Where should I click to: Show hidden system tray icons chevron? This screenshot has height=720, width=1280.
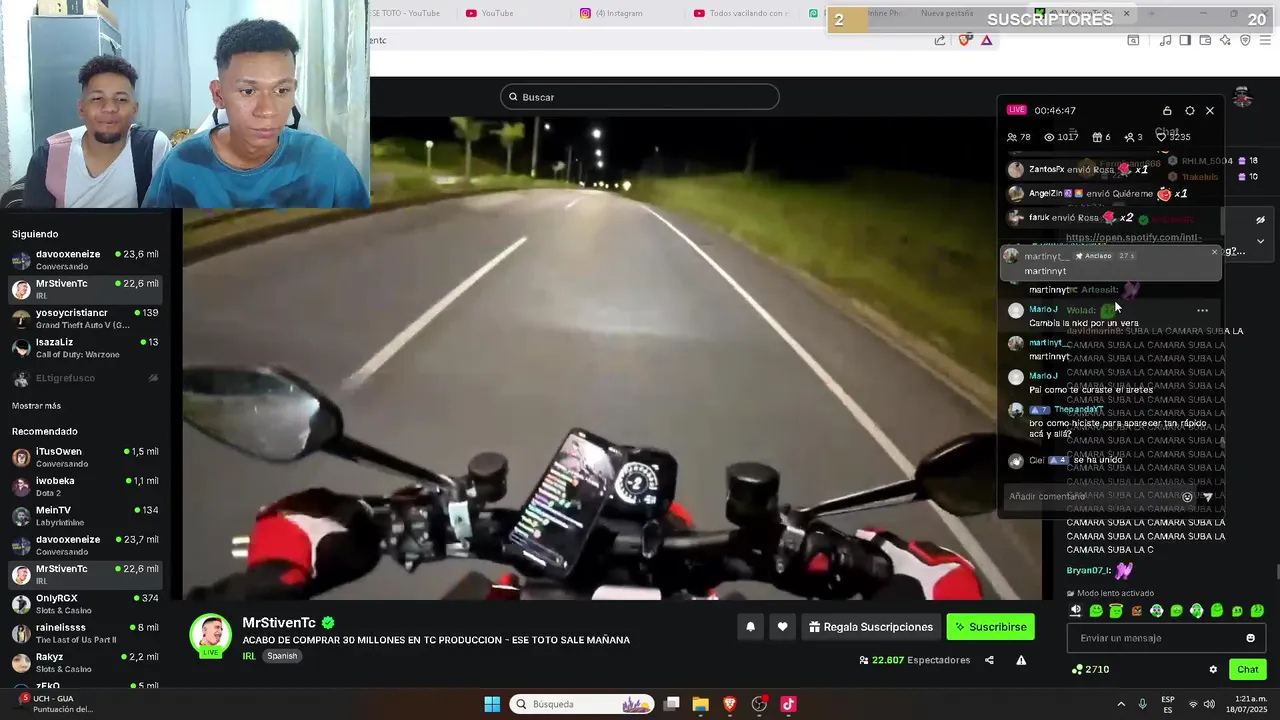[1121, 704]
